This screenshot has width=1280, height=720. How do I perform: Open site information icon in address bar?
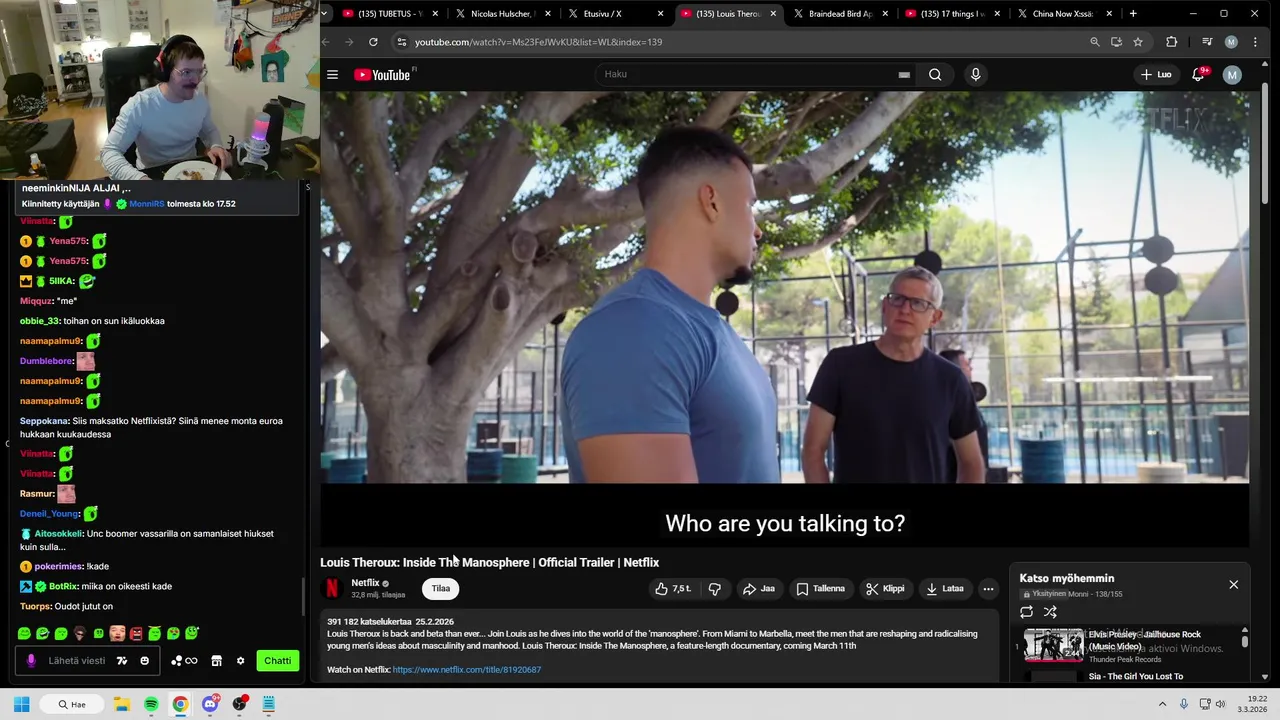pos(402,42)
